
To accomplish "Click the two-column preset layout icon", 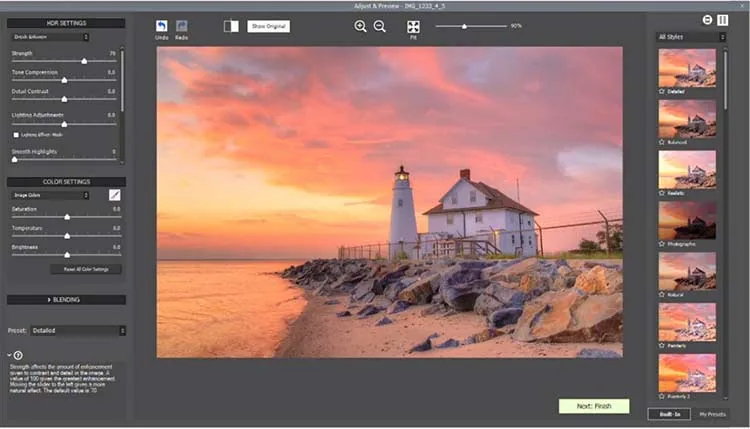I will pyautogui.click(x=723, y=20).
